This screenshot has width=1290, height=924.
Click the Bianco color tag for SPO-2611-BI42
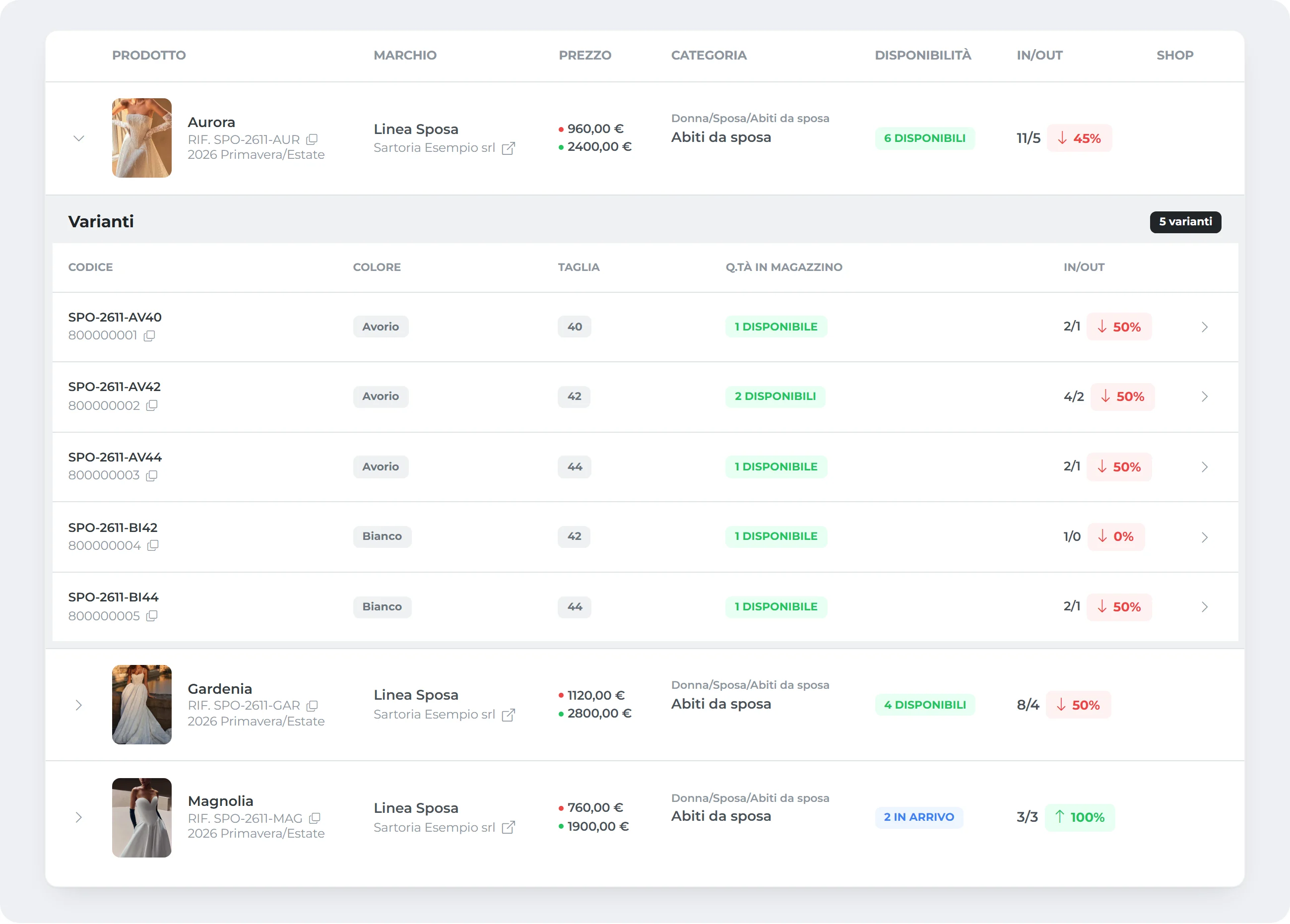[x=382, y=536]
